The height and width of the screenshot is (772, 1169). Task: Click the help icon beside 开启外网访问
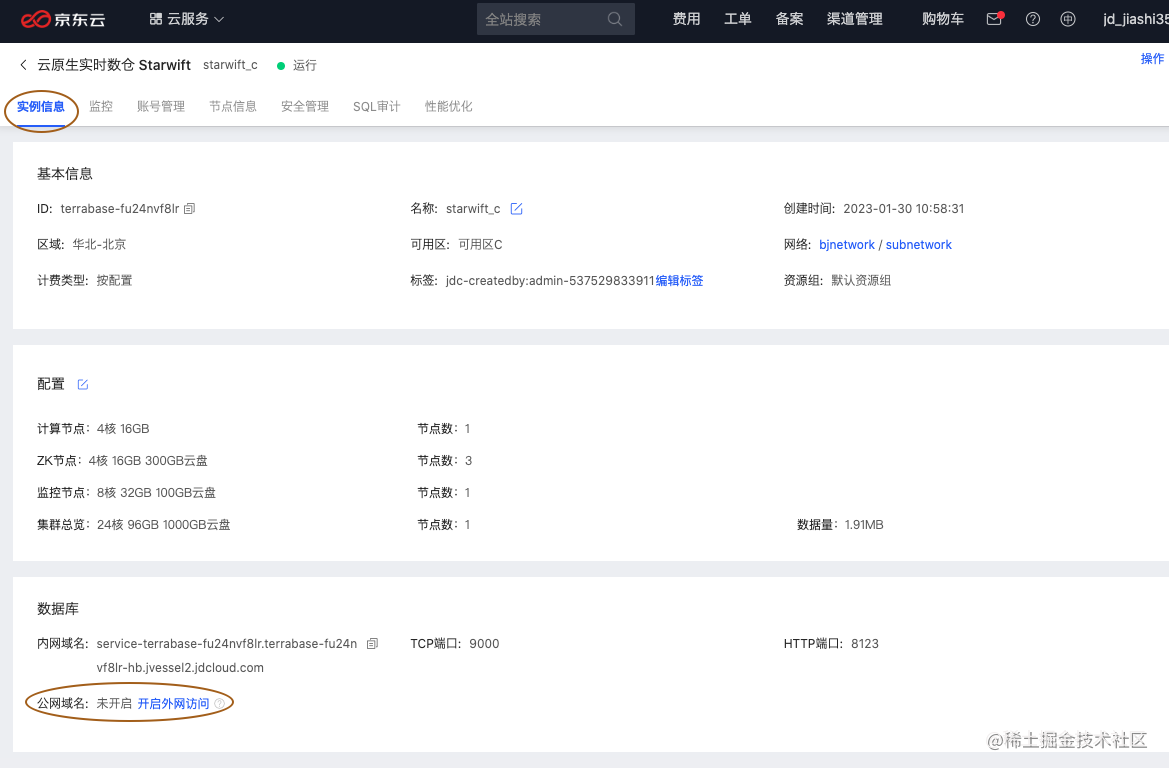coord(219,703)
